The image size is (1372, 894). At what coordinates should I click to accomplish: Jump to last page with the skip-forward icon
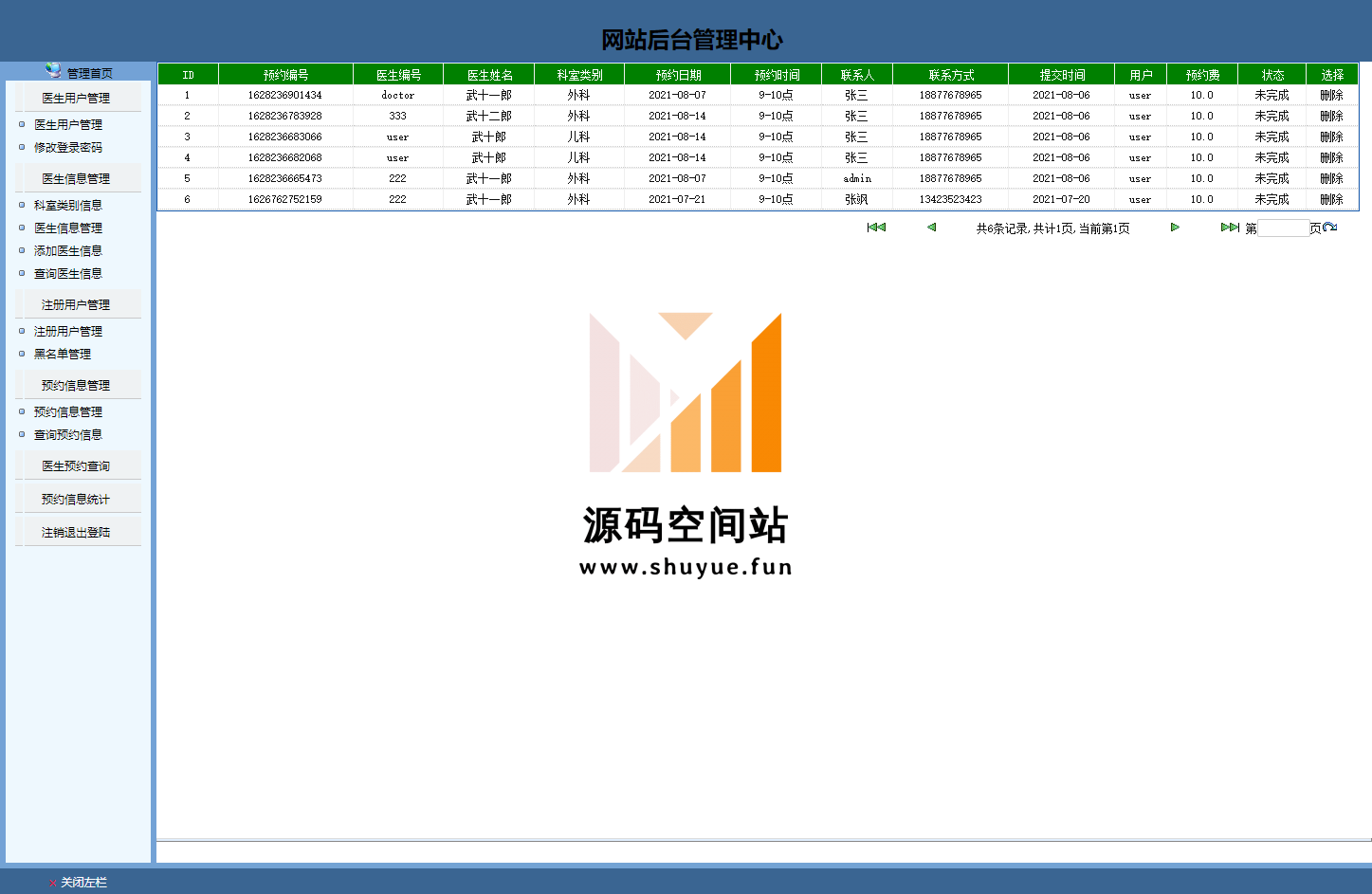pos(1230,228)
